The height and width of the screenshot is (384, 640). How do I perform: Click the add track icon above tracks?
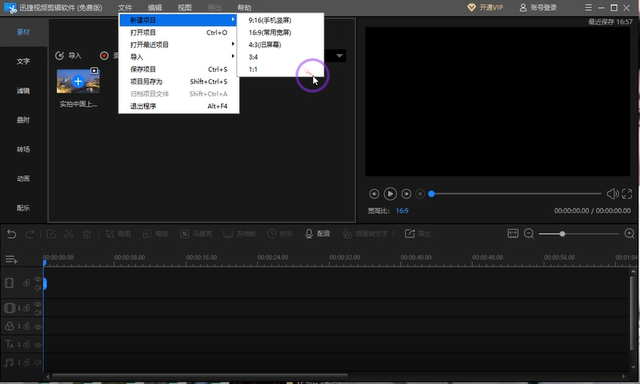point(11,259)
